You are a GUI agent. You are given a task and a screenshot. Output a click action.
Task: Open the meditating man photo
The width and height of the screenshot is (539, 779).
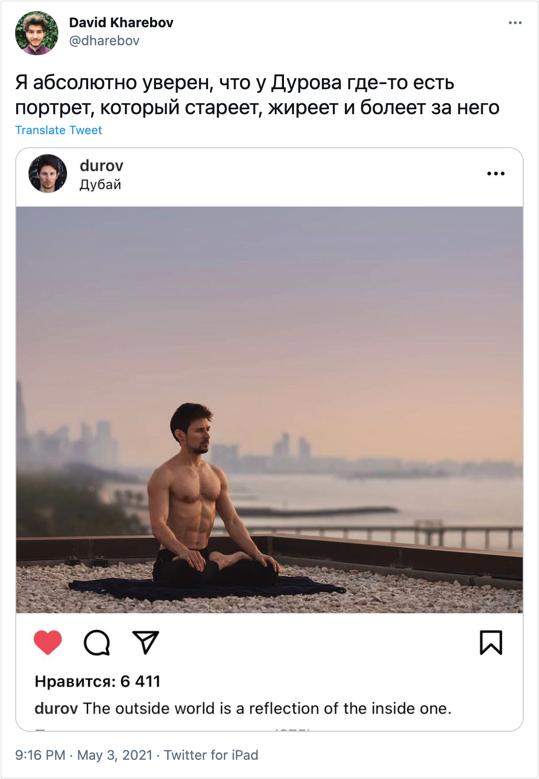pyautogui.click(x=269, y=410)
